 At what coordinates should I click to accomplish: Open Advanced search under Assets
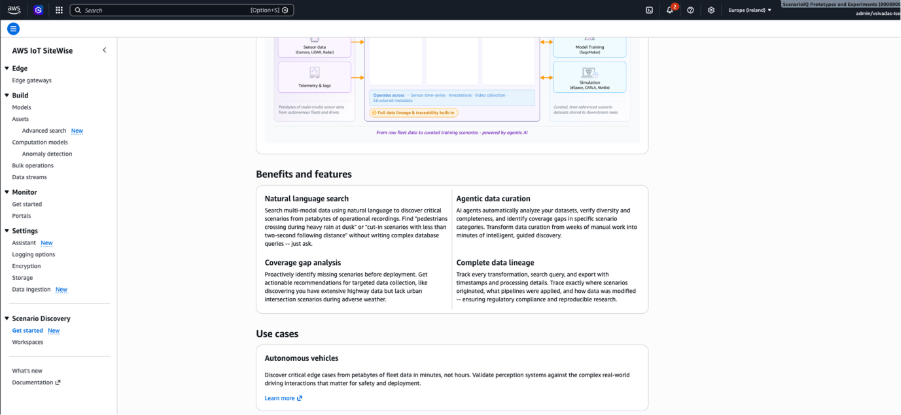click(x=44, y=131)
